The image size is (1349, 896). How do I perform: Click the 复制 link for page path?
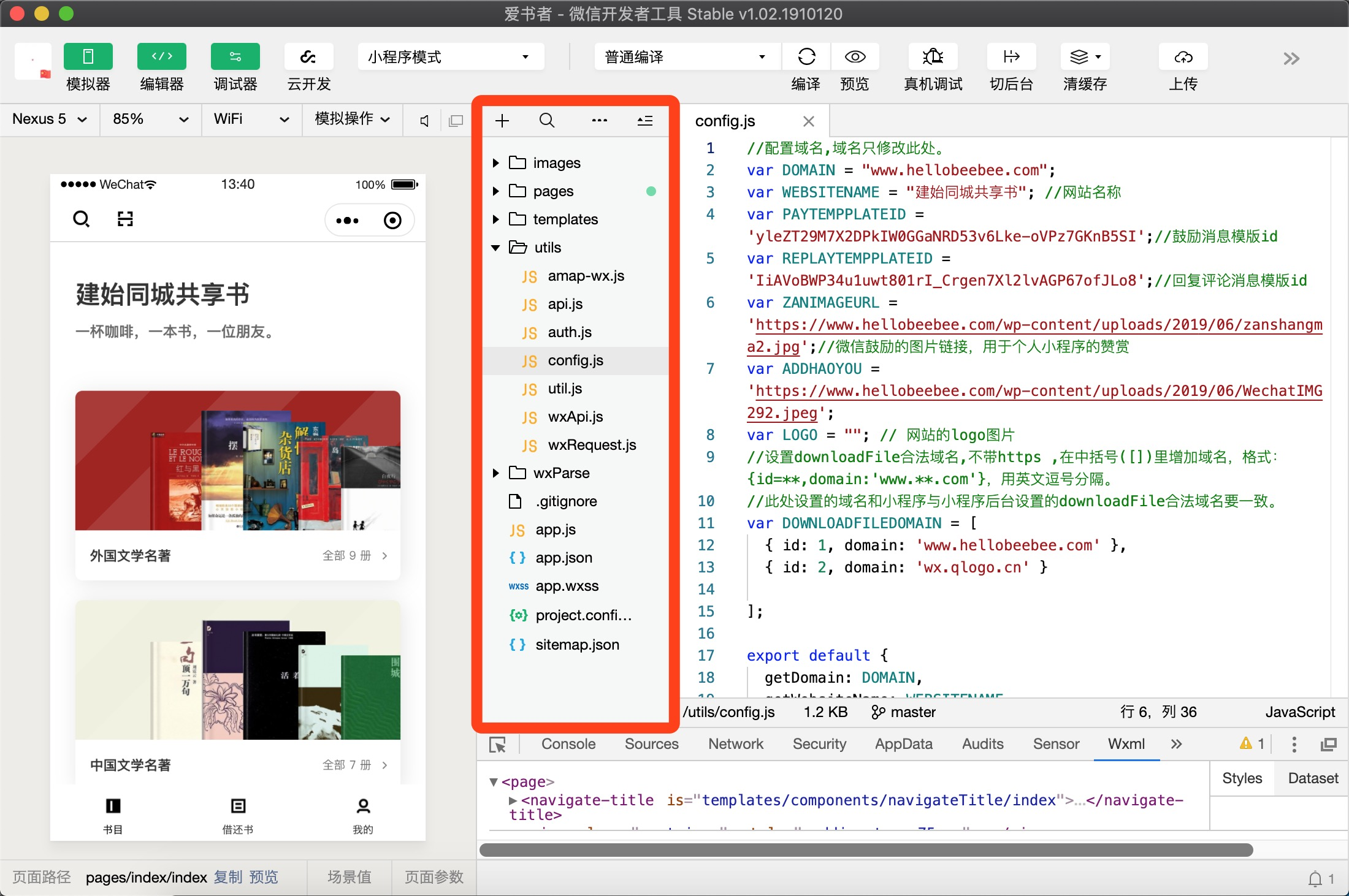227,877
